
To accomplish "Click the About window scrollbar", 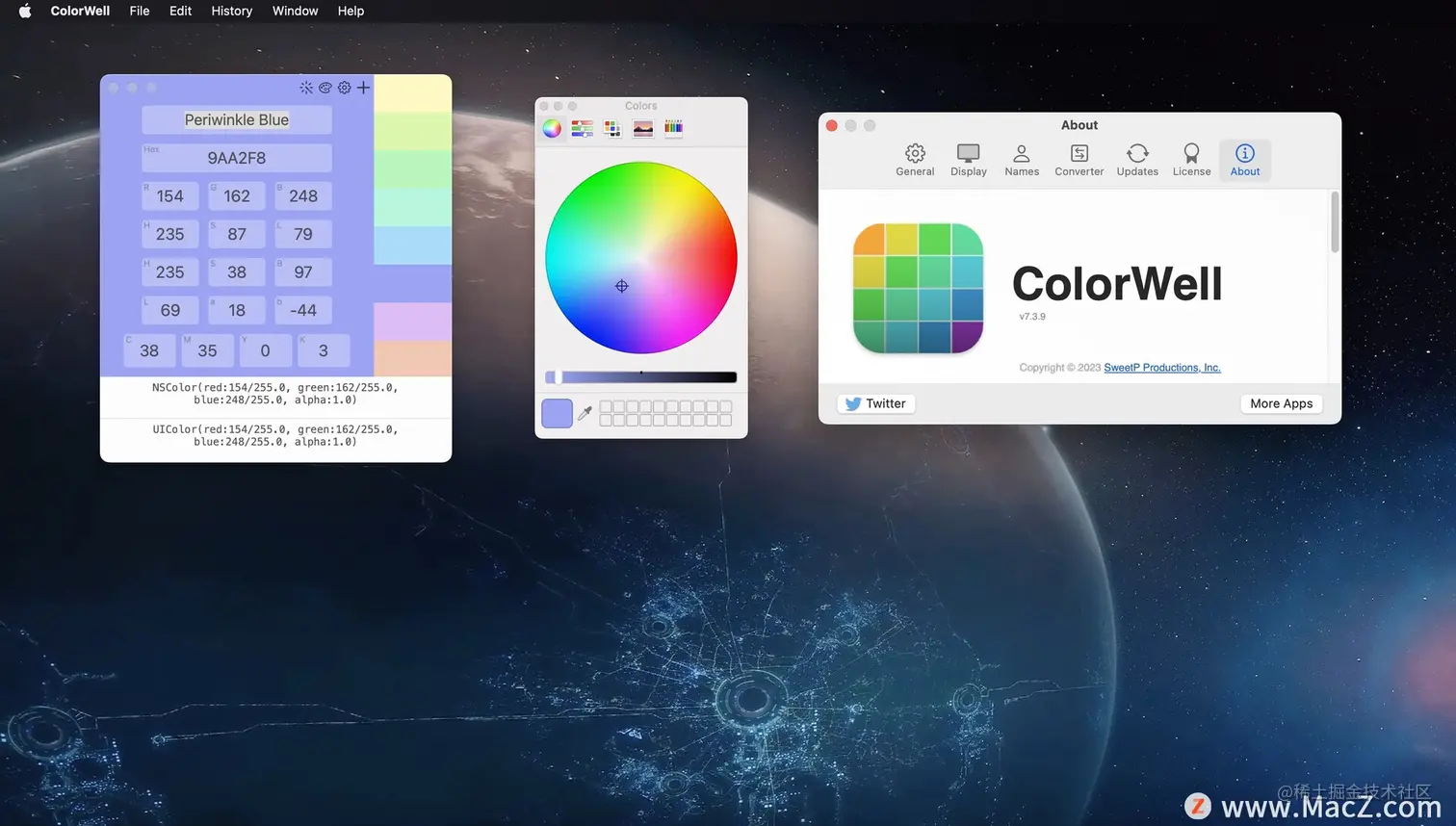I will (x=1335, y=222).
